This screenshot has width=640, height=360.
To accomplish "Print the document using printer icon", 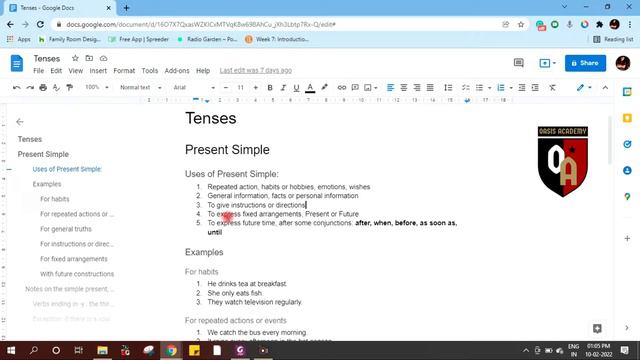I will [x=43, y=87].
